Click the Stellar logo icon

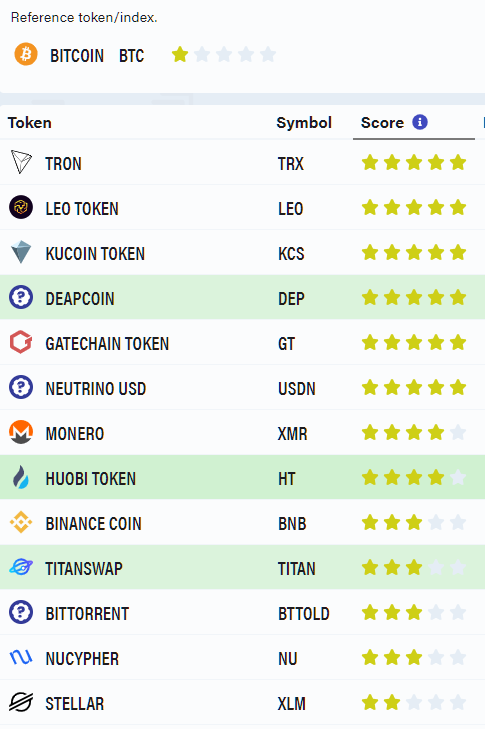point(21,702)
